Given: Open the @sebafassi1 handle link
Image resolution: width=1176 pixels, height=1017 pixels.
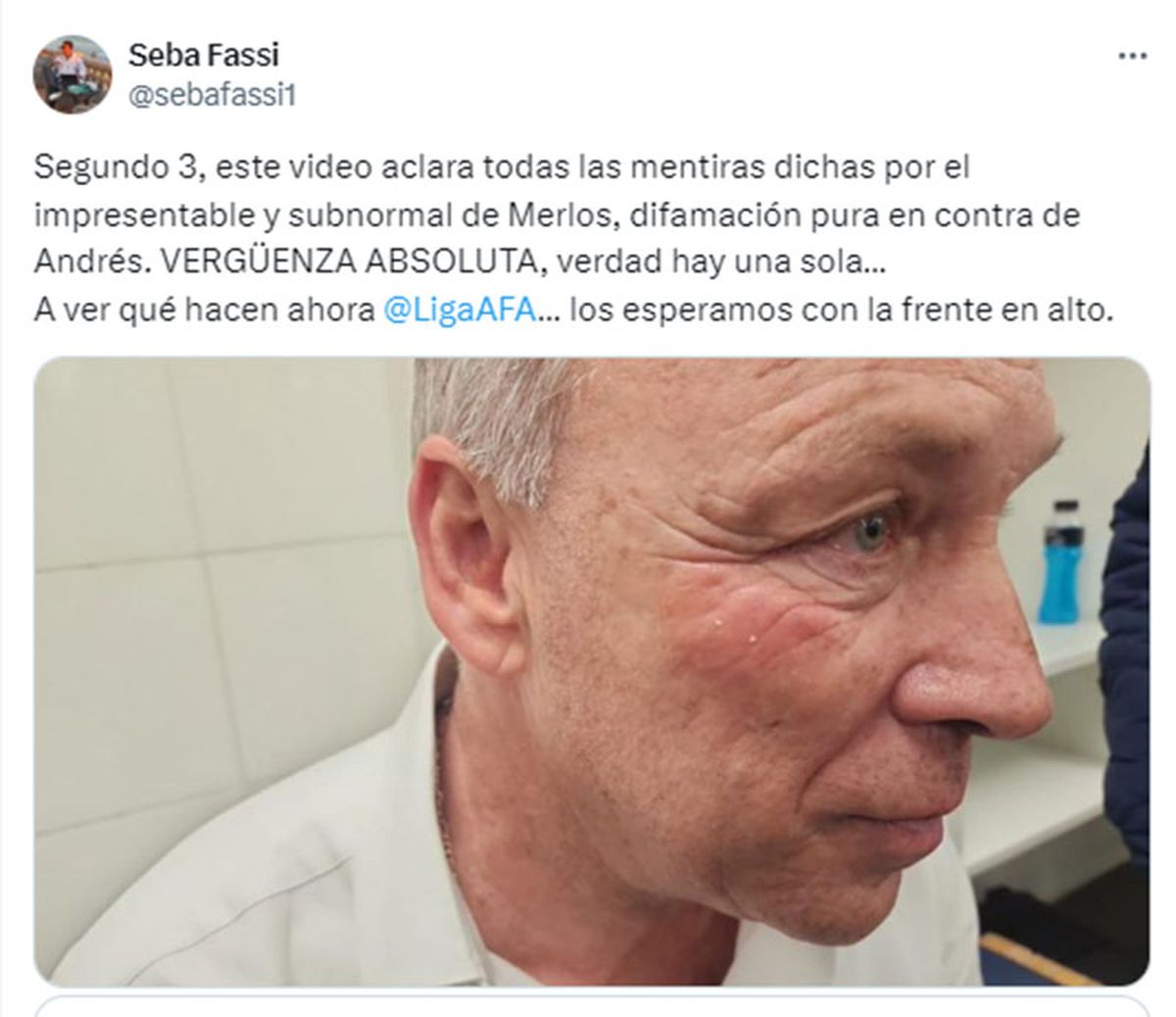Looking at the screenshot, I should click(212, 96).
